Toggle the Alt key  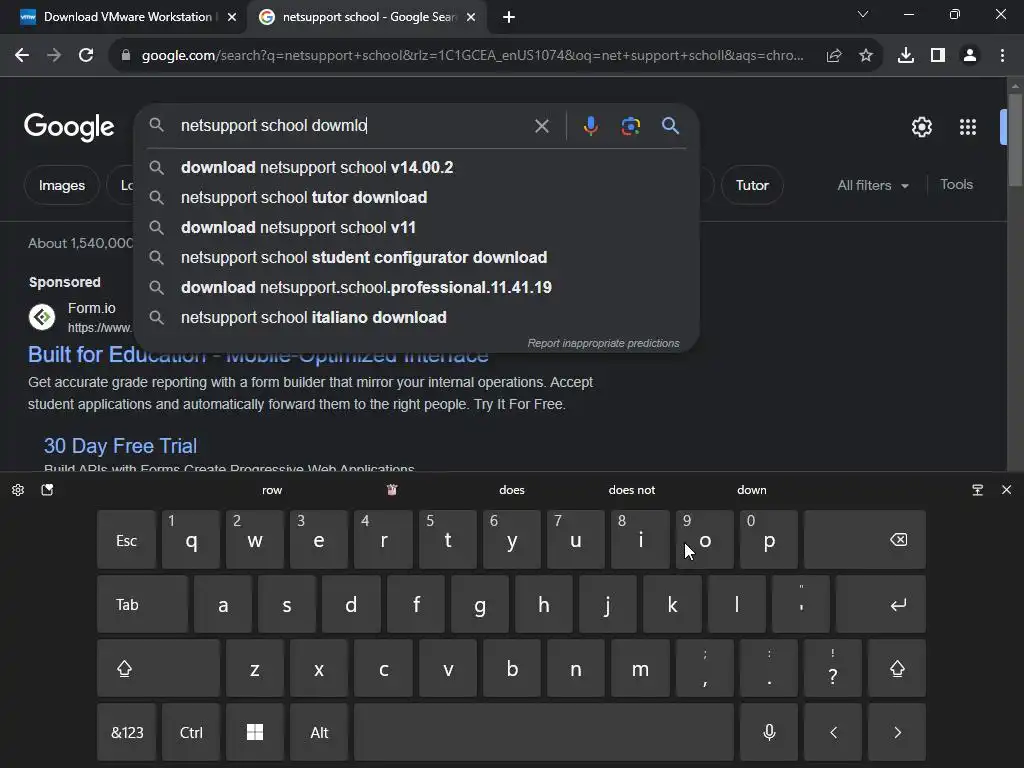pos(319,732)
